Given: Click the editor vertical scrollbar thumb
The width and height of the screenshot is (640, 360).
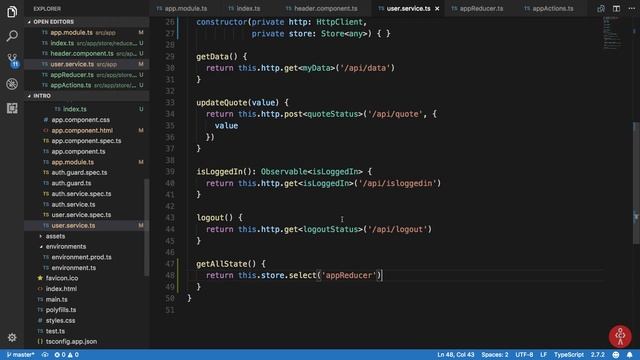Looking at the screenshot, I should click(636, 183).
